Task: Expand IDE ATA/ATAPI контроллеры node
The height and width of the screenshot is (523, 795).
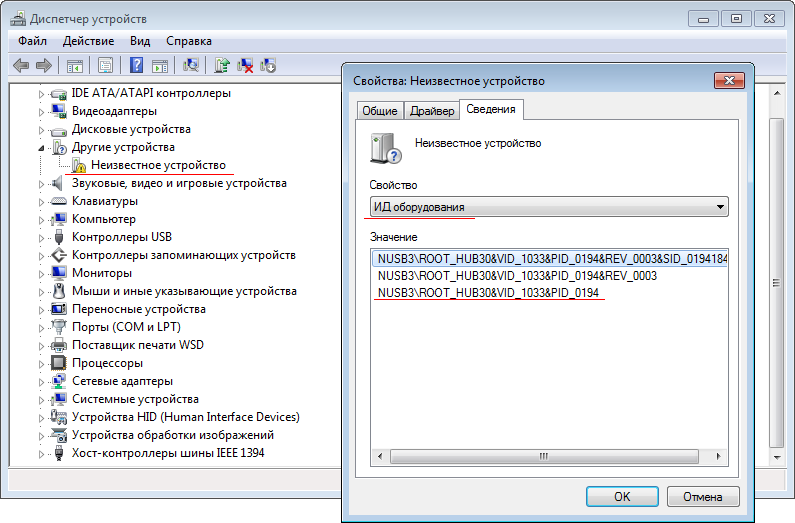Action: [x=42, y=94]
